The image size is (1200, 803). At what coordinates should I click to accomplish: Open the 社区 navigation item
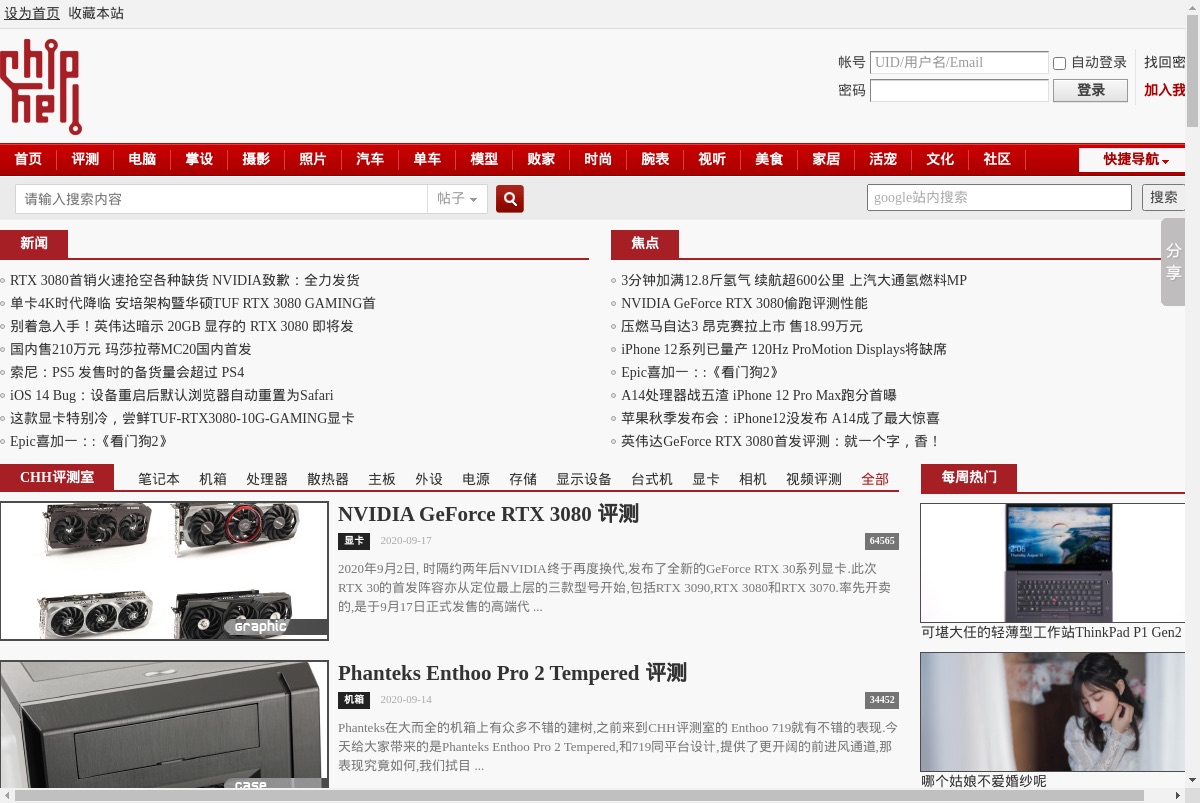[x=997, y=160]
